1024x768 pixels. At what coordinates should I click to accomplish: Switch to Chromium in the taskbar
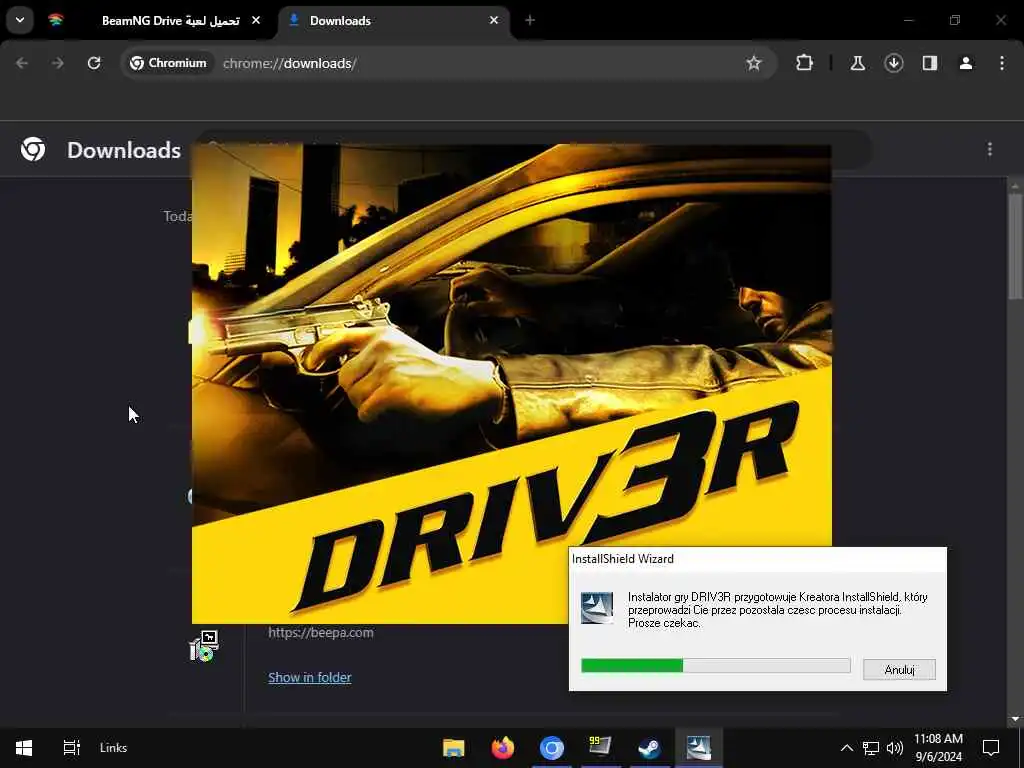point(552,748)
